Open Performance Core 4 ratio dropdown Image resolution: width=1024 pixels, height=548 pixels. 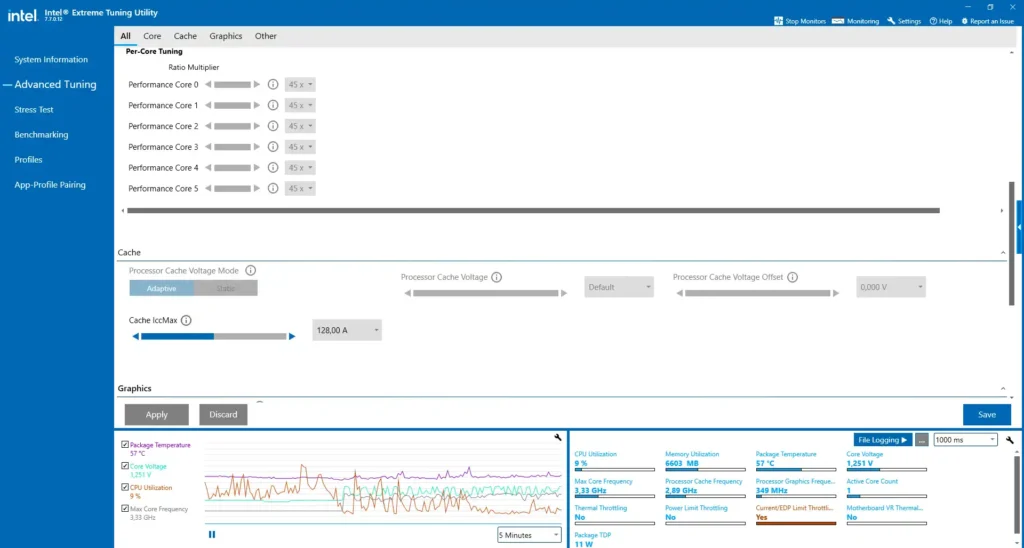click(x=300, y=168)
